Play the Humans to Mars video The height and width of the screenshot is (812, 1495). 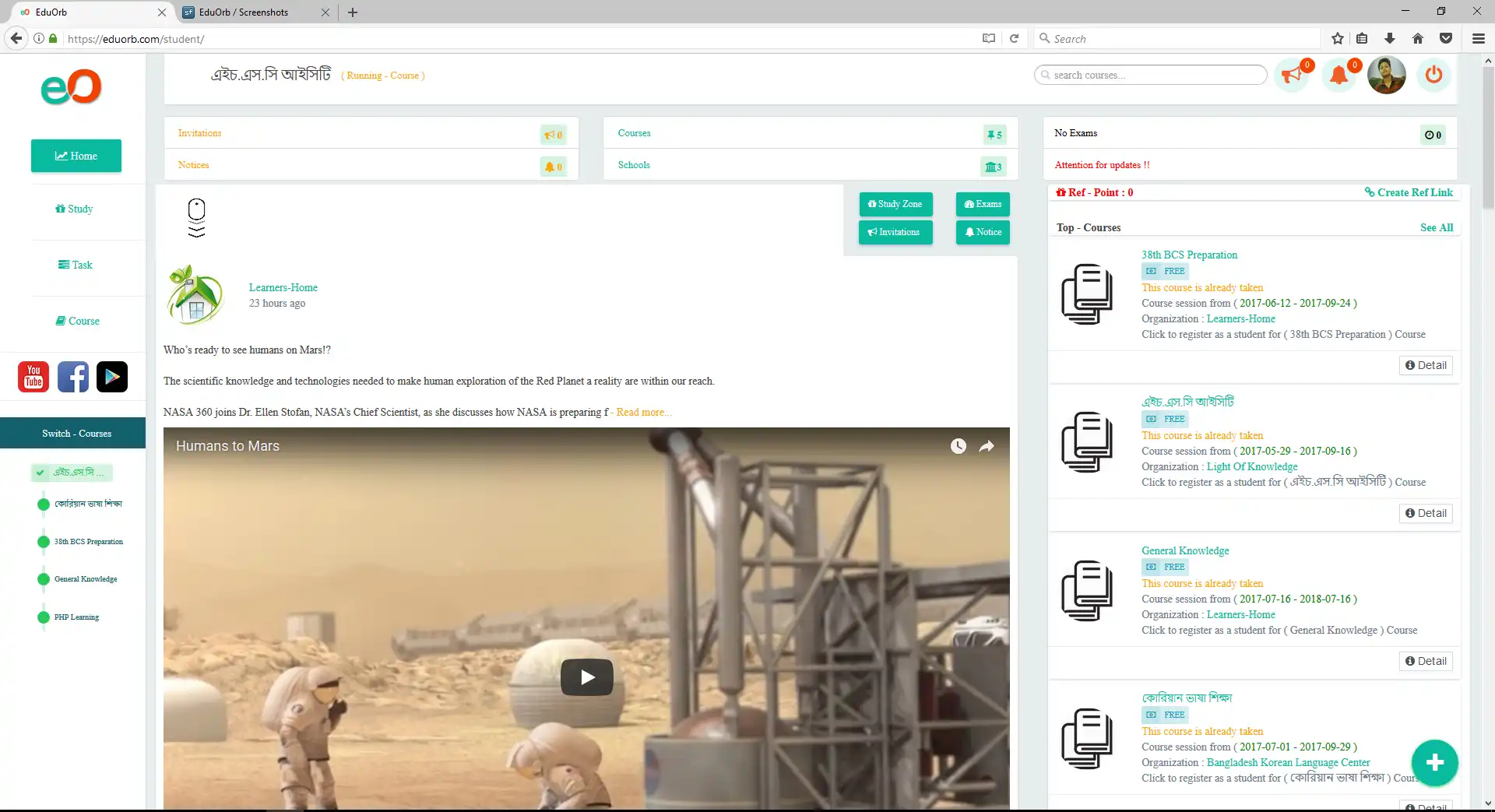tap(587, 677)
